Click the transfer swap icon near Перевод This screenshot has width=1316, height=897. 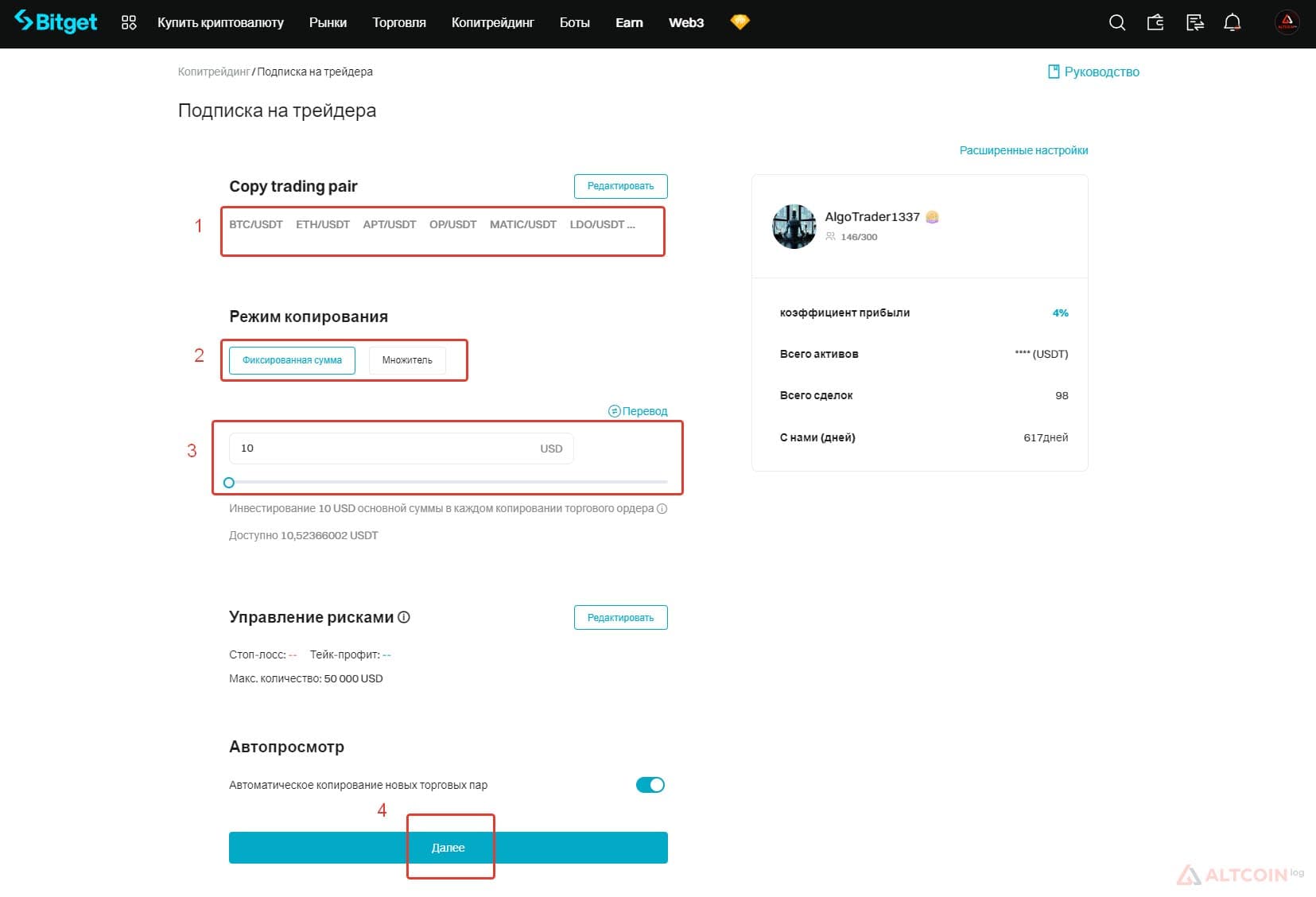tap(614, 411)
